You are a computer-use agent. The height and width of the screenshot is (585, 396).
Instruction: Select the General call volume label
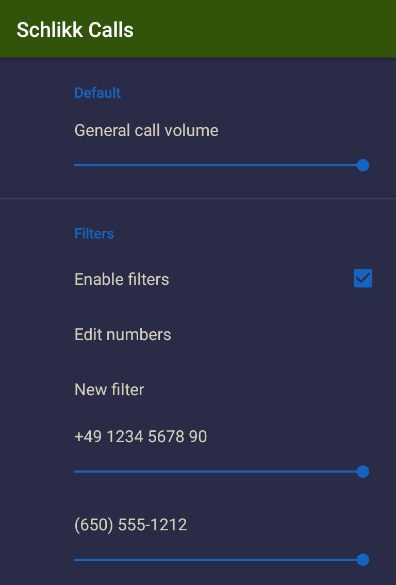[x=146, y=131]
